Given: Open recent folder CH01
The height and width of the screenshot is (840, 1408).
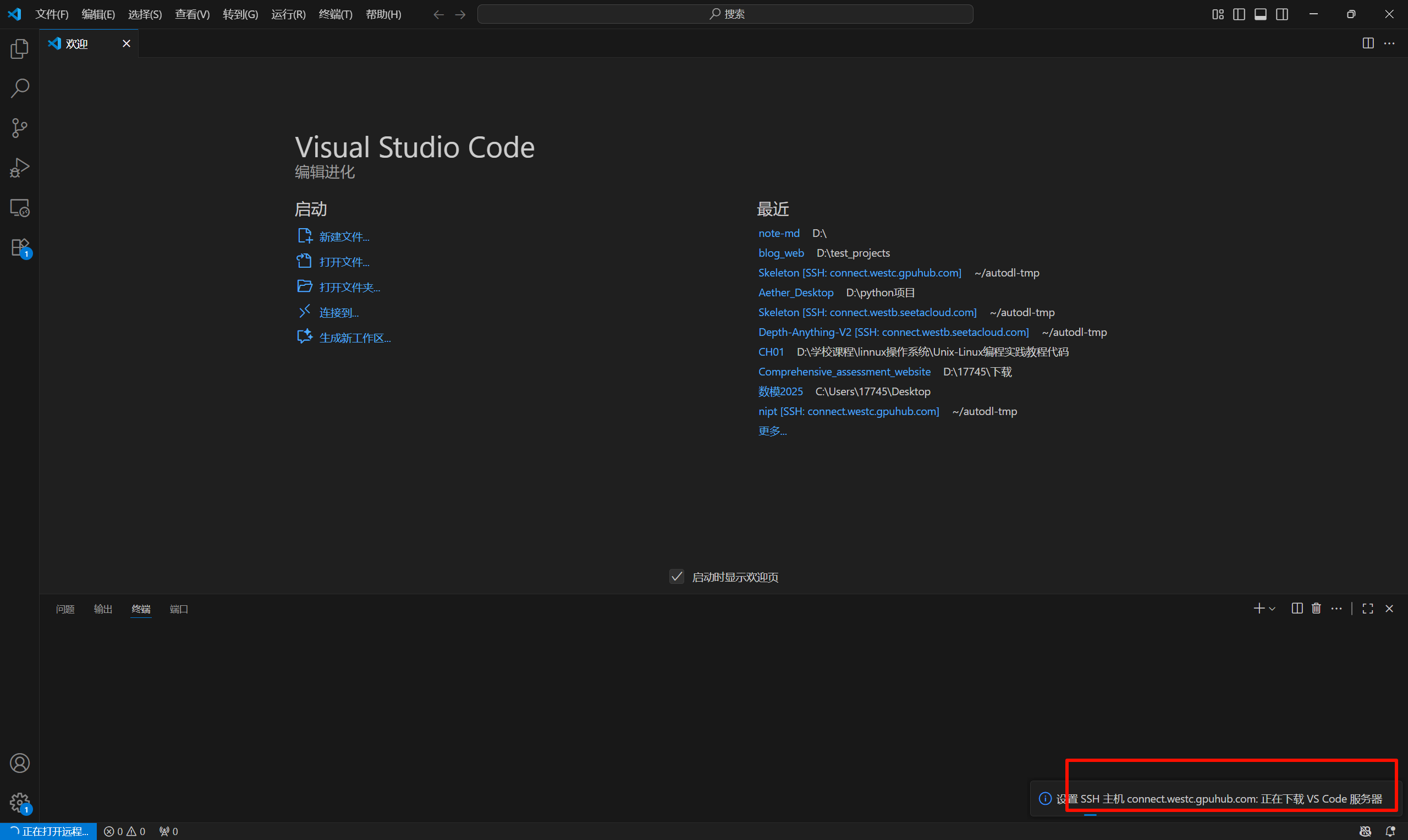Looking at the screenshot, I should [771, 352].
